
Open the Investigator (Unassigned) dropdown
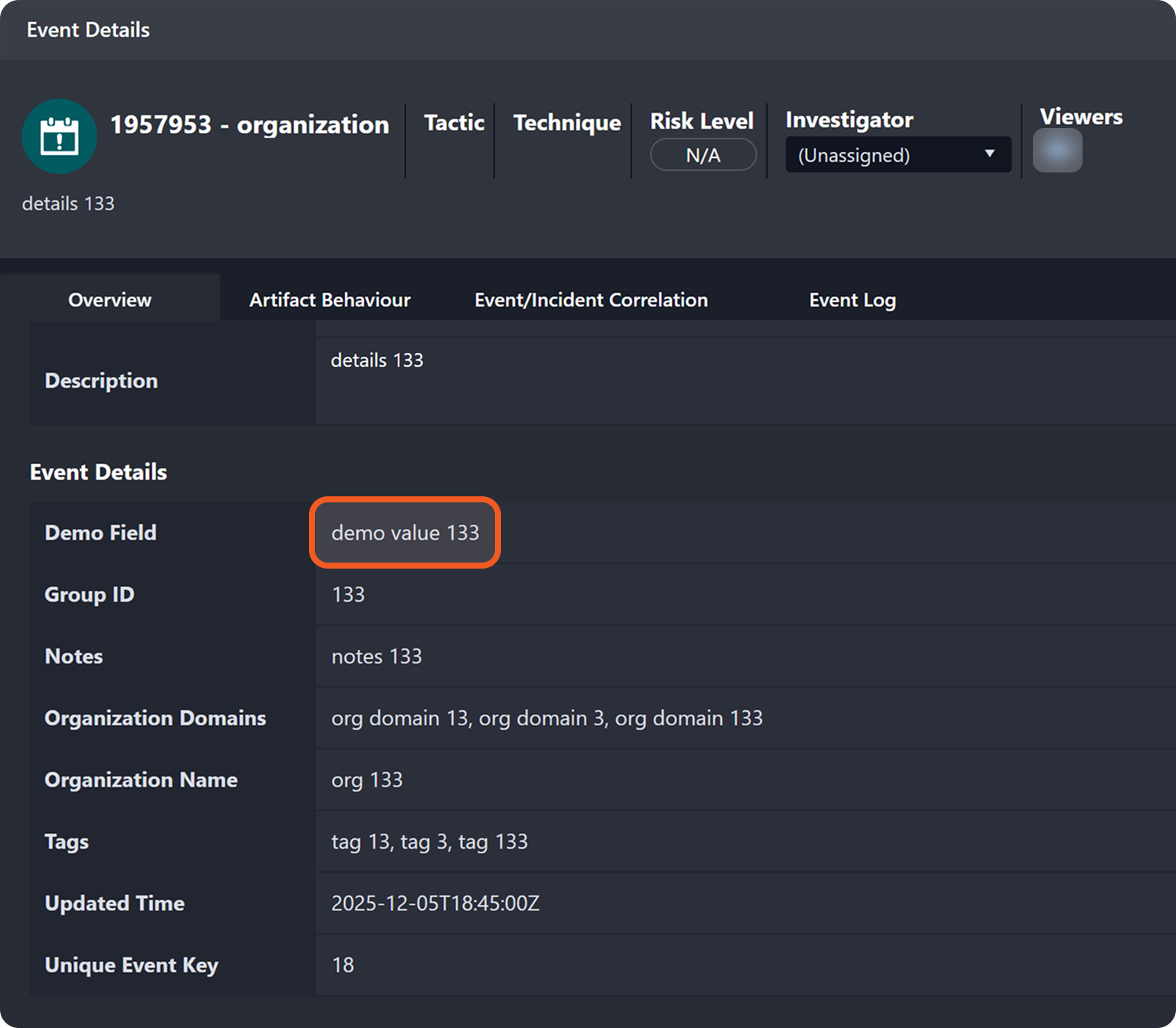pyautogui.click(x=897, y=155)
